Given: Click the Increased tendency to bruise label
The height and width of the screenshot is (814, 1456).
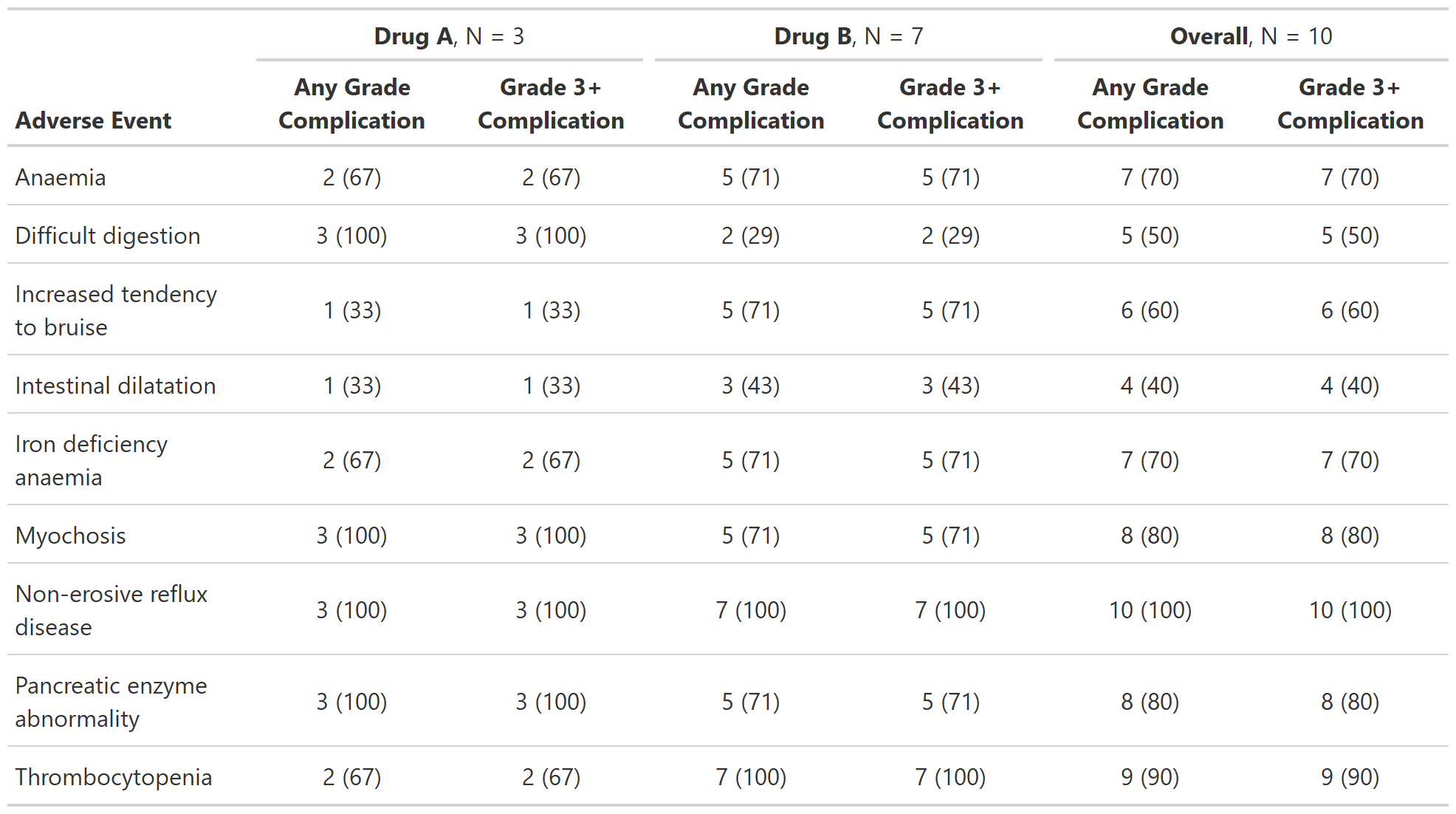Looking at the screenshot, I should point(116,310).
